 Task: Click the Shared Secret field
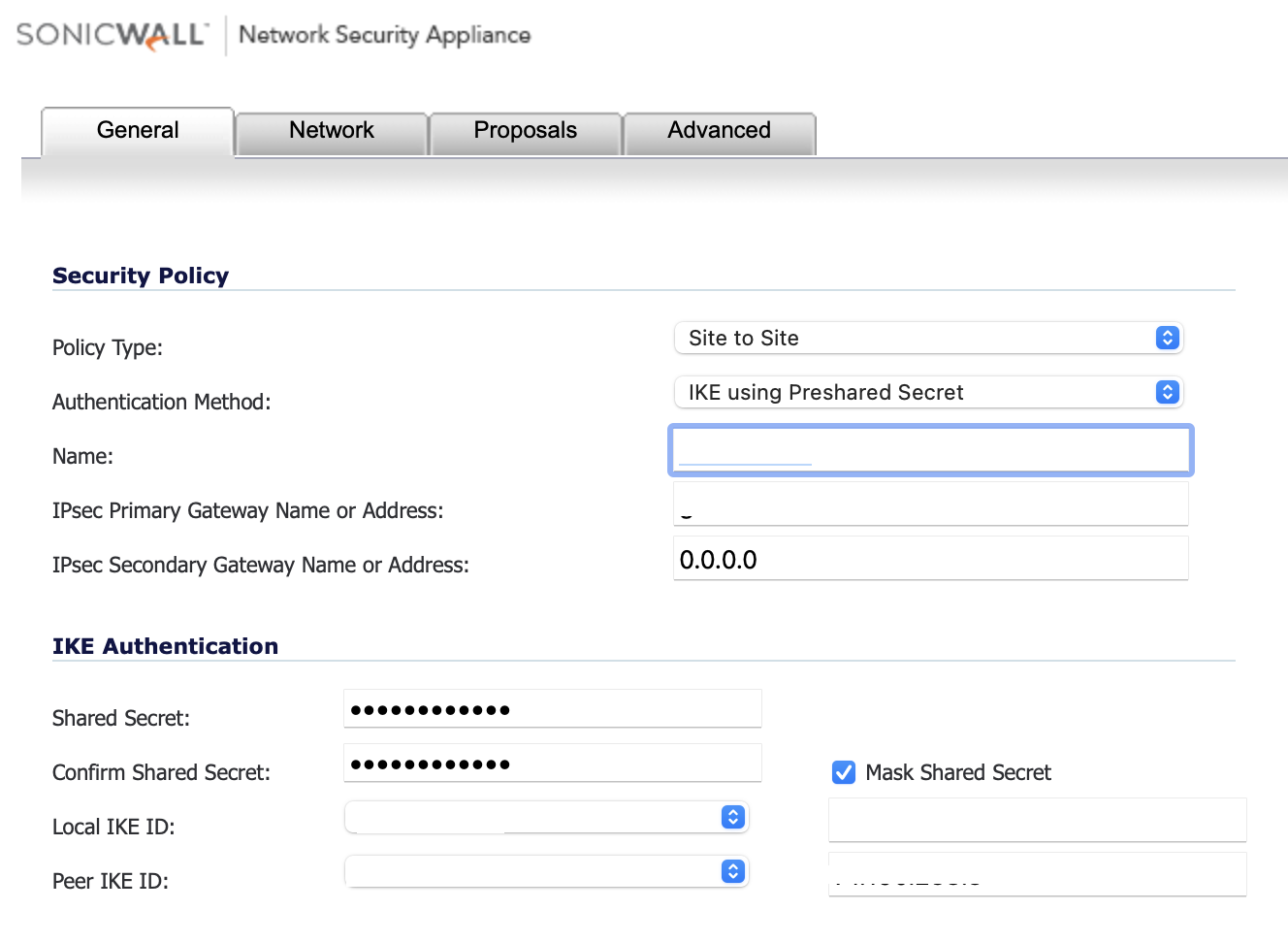pyautogui.click(x=551, y=708)
